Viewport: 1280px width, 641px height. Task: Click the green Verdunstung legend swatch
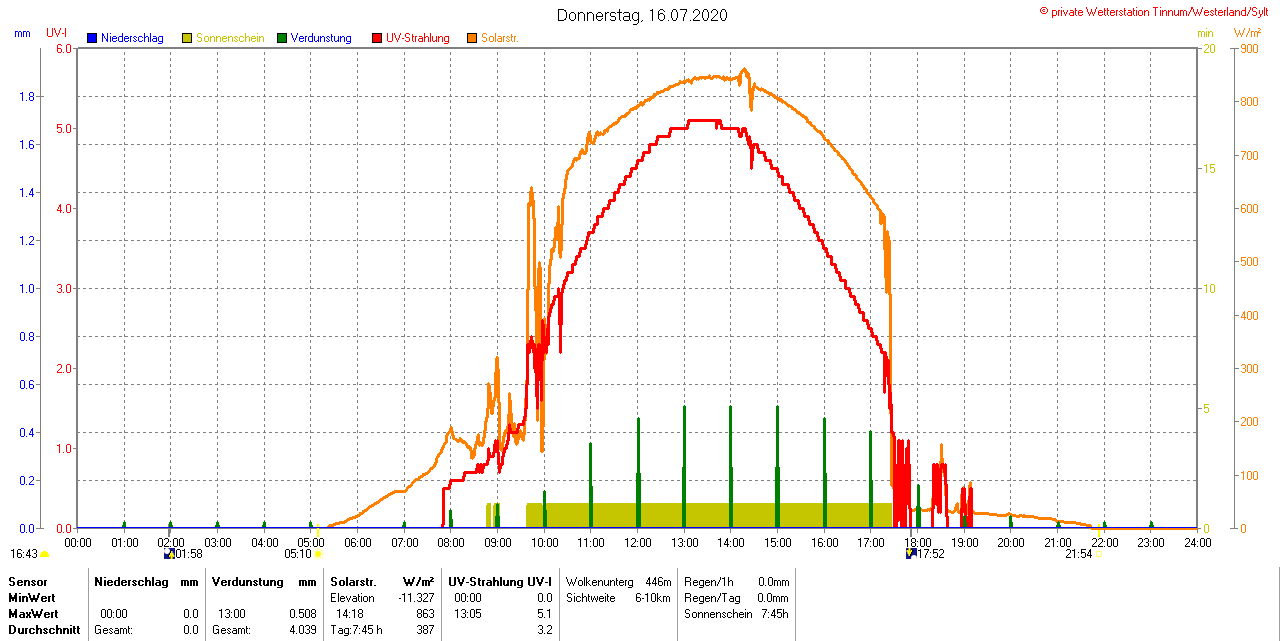(x=282, y=38)
